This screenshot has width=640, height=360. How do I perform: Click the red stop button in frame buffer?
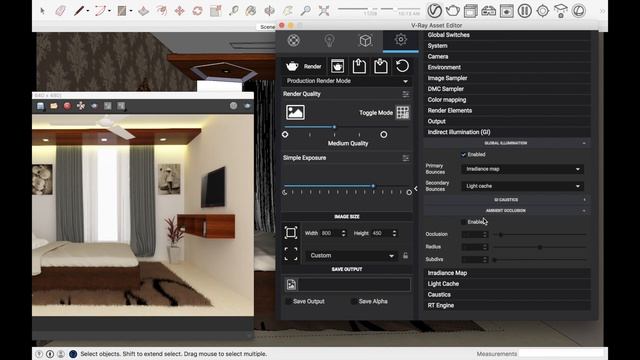[x=67, y=106]
